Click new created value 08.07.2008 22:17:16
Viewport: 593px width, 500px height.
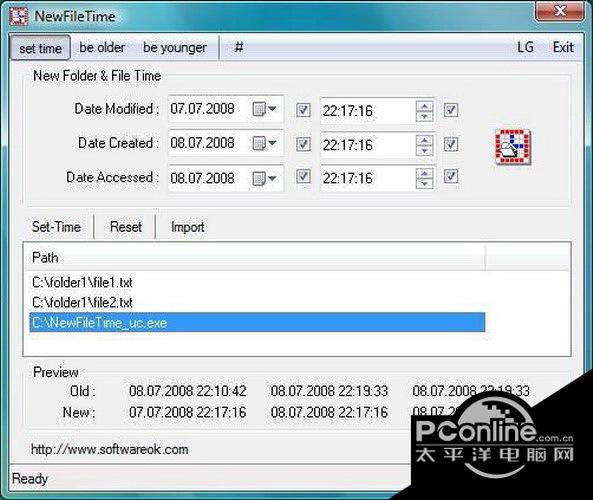[329, 412]
